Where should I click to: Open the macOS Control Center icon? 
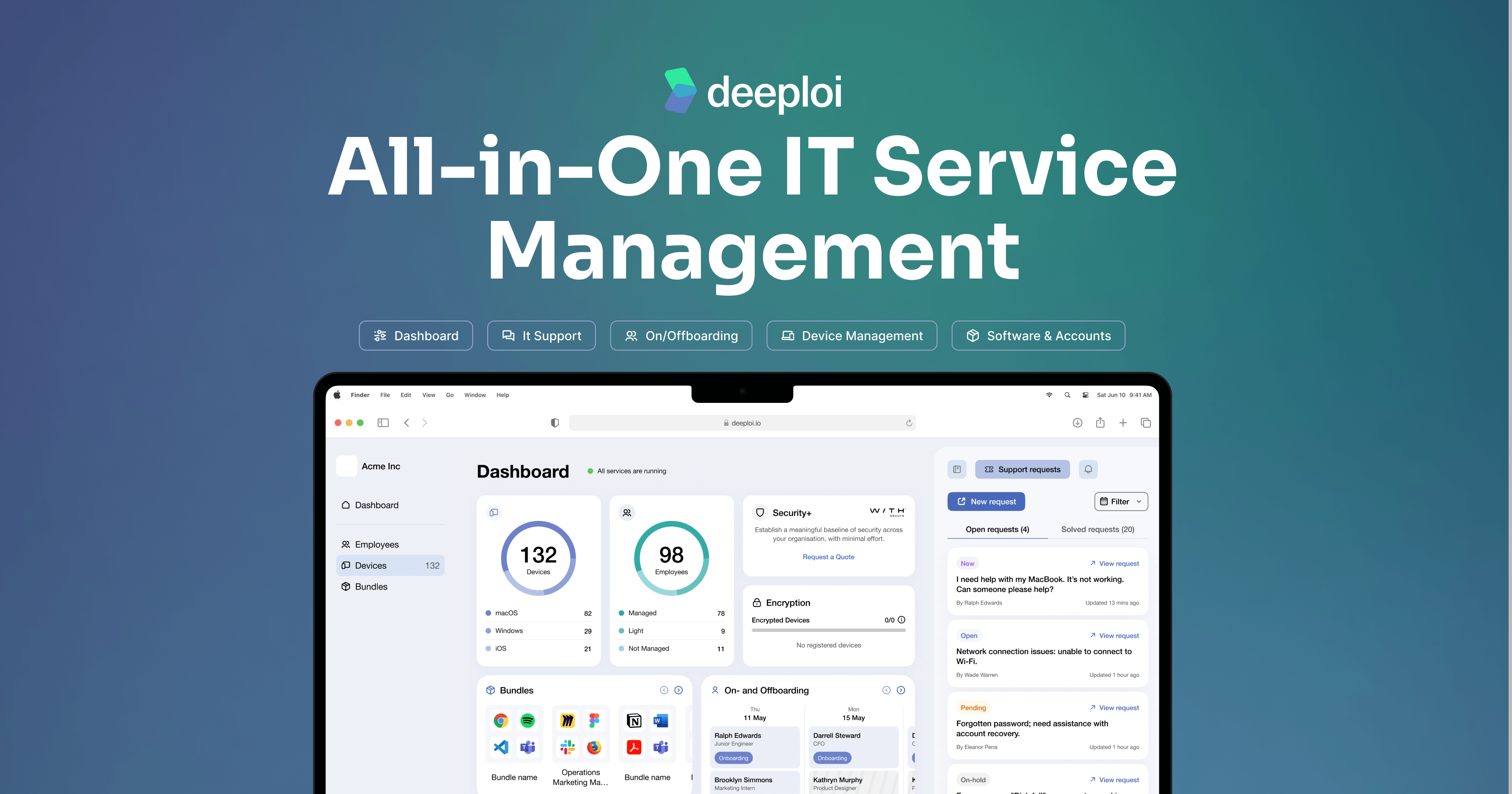click(1085, 395)
